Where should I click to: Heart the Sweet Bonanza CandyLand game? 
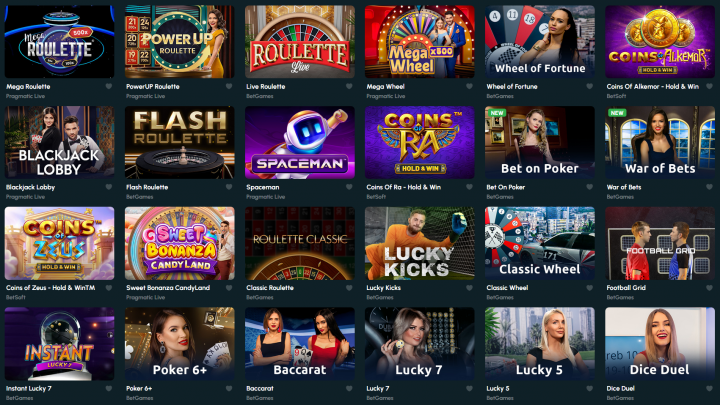(229, 288)
